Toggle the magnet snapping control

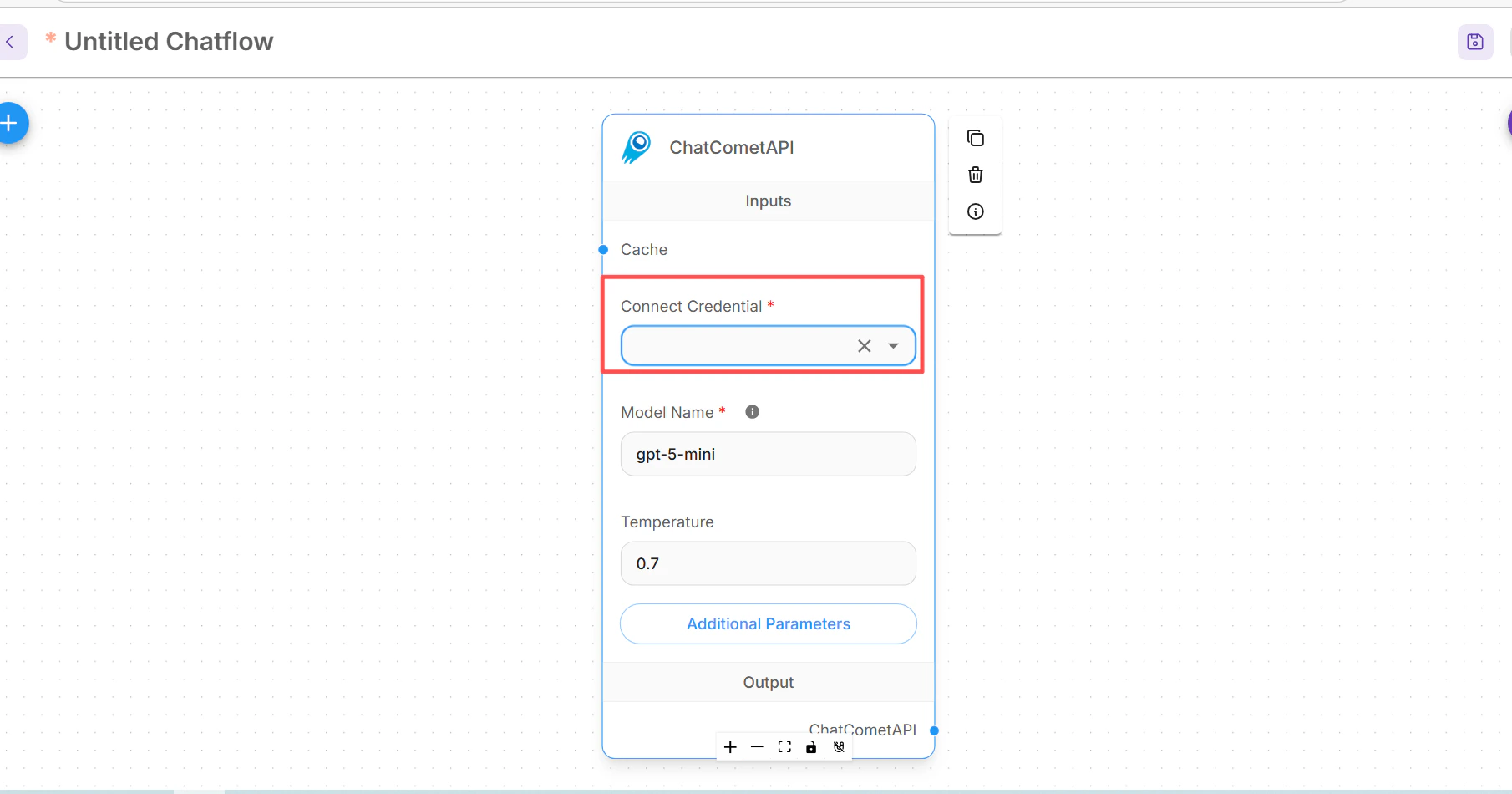point(839,747)
